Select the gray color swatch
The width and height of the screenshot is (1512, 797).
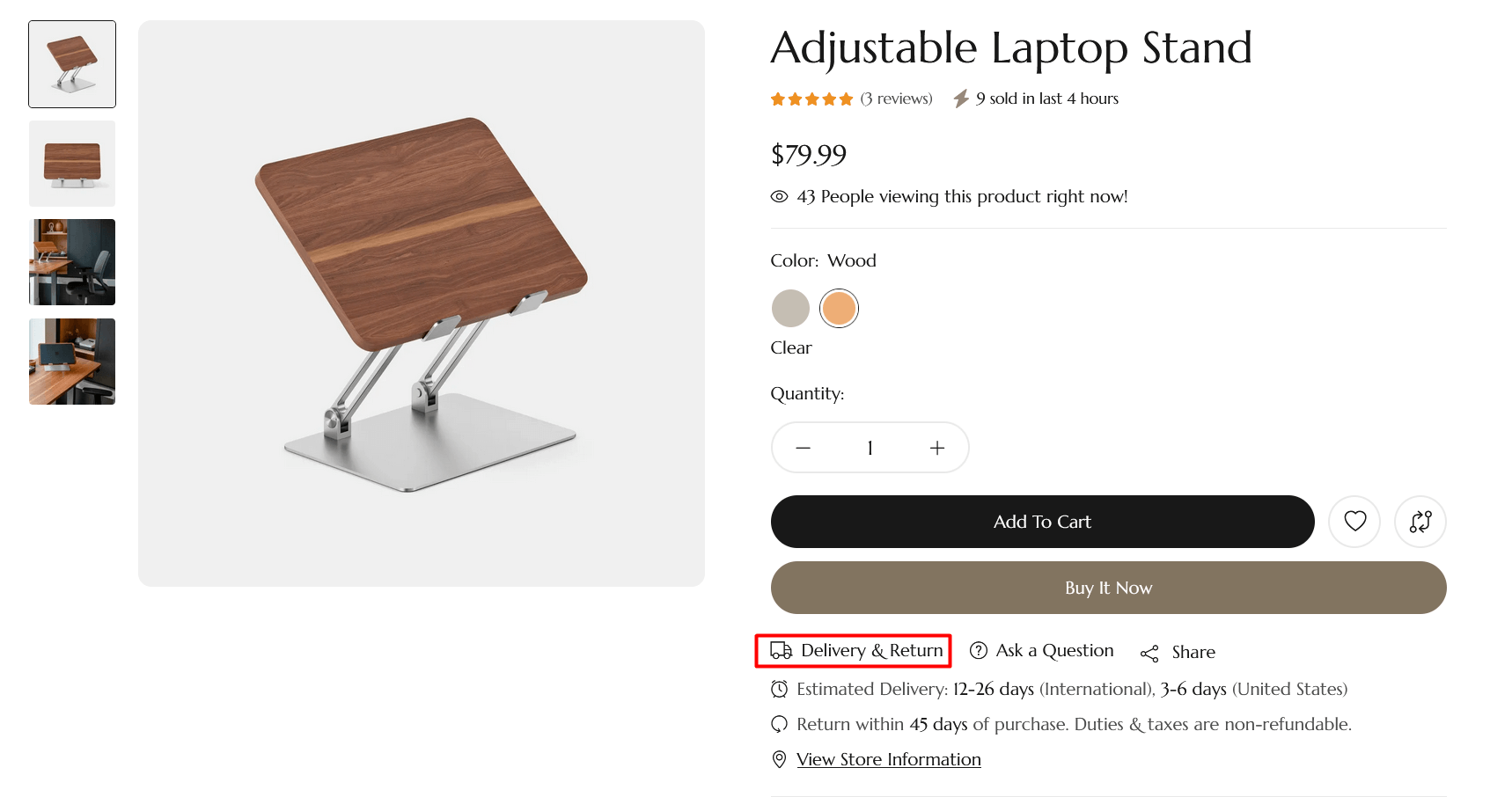click(790, 309)
